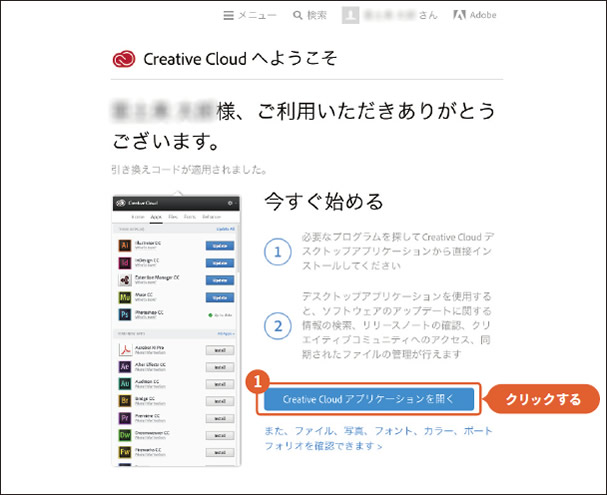
Task: Open the hamburger メニュー in the header
Action: pos(250,15)
